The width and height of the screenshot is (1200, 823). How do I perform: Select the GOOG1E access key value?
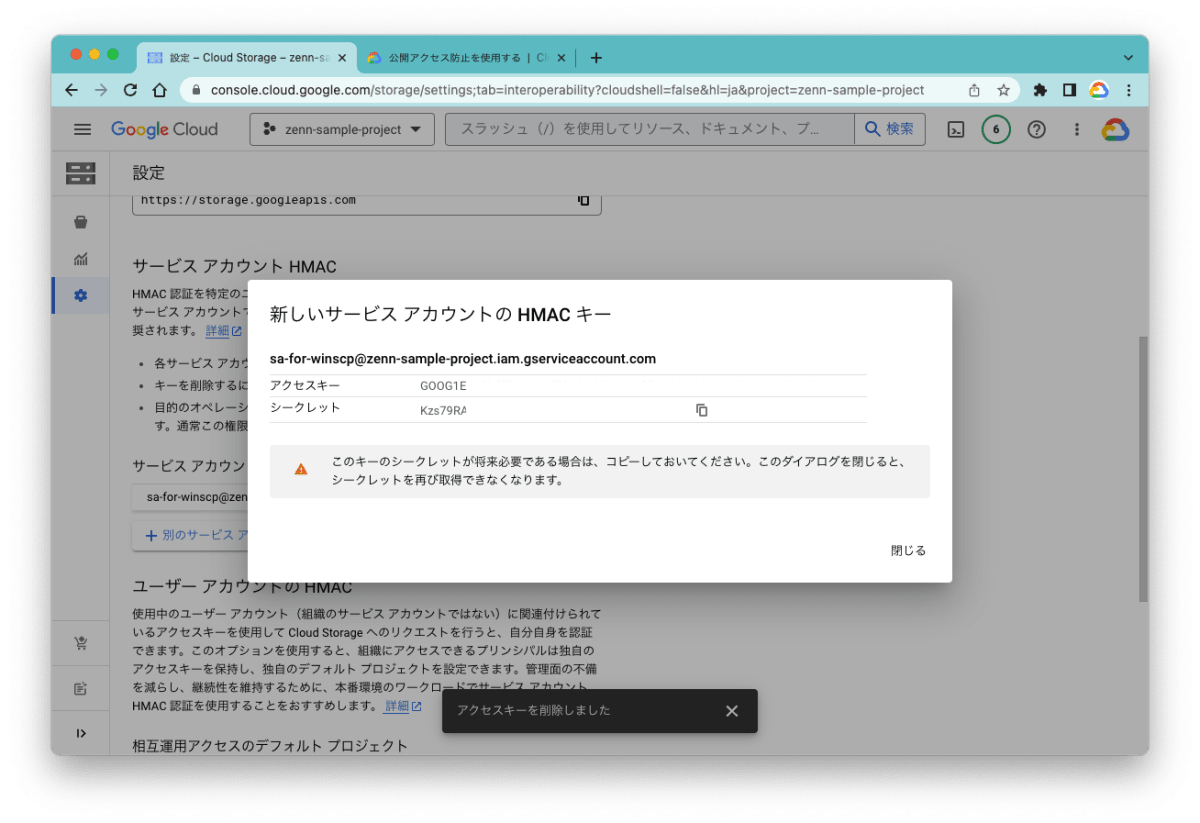[443, 386]
